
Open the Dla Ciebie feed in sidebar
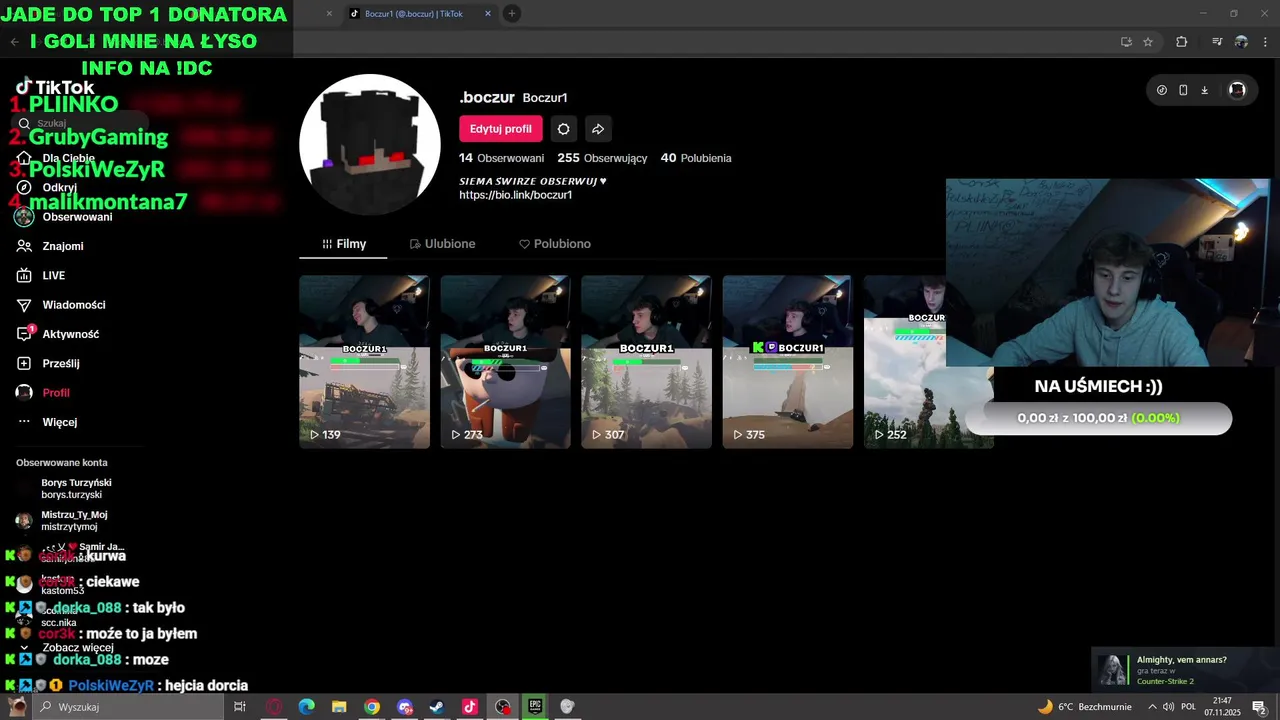tap(68, 158)
